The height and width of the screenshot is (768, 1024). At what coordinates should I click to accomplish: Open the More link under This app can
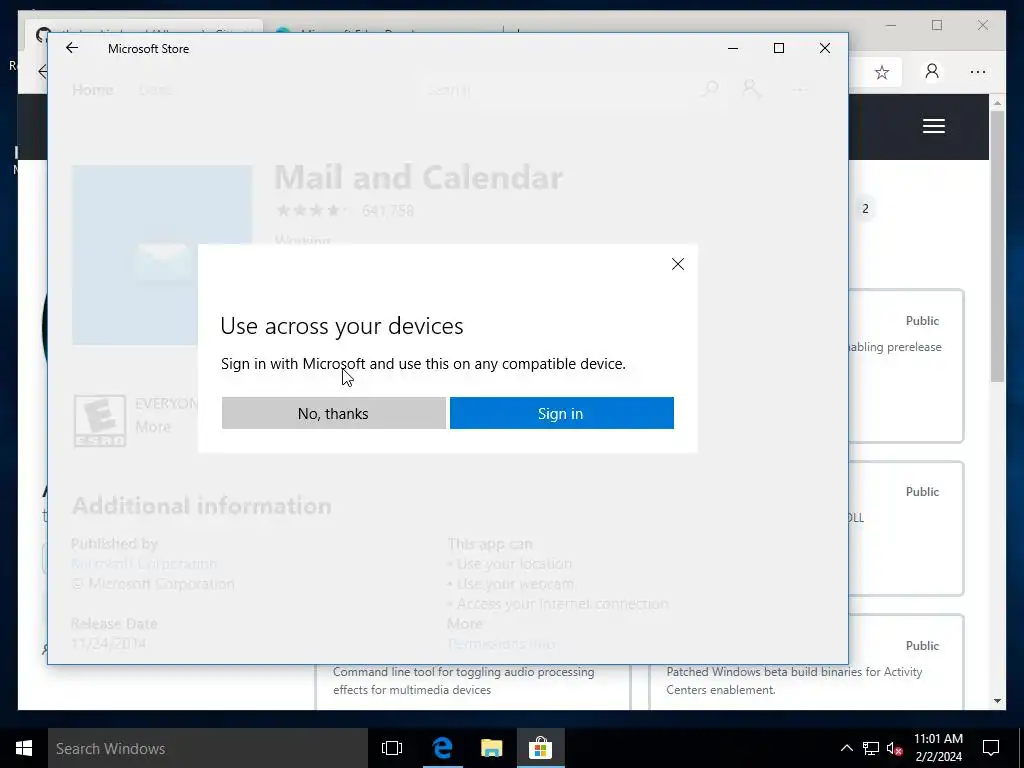tap(464, 624)
